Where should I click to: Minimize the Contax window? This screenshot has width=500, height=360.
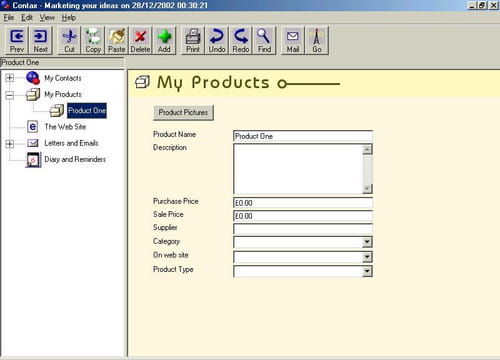coord(472,5)
